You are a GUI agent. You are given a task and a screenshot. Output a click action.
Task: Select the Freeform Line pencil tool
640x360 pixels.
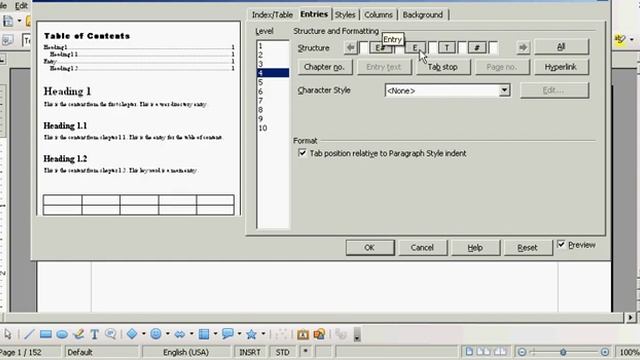(79, 334)
